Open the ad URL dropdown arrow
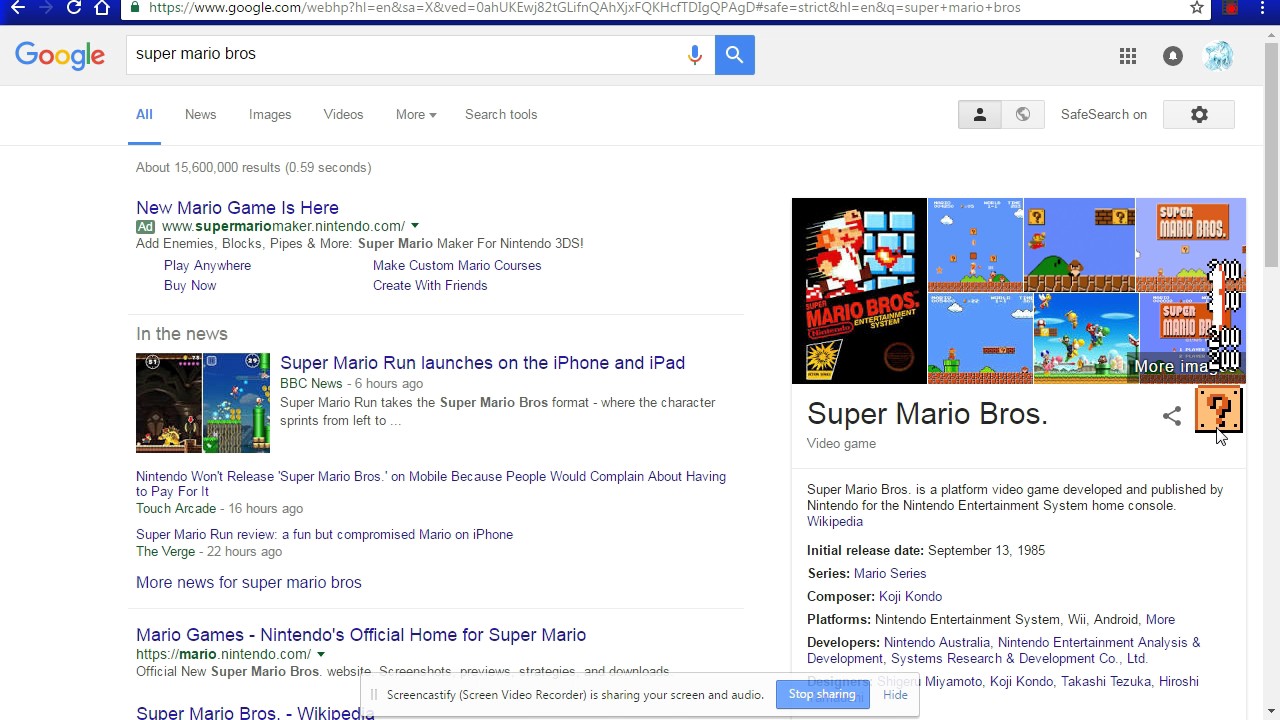This screenshot has height=720, width=1280. (415, 226)
